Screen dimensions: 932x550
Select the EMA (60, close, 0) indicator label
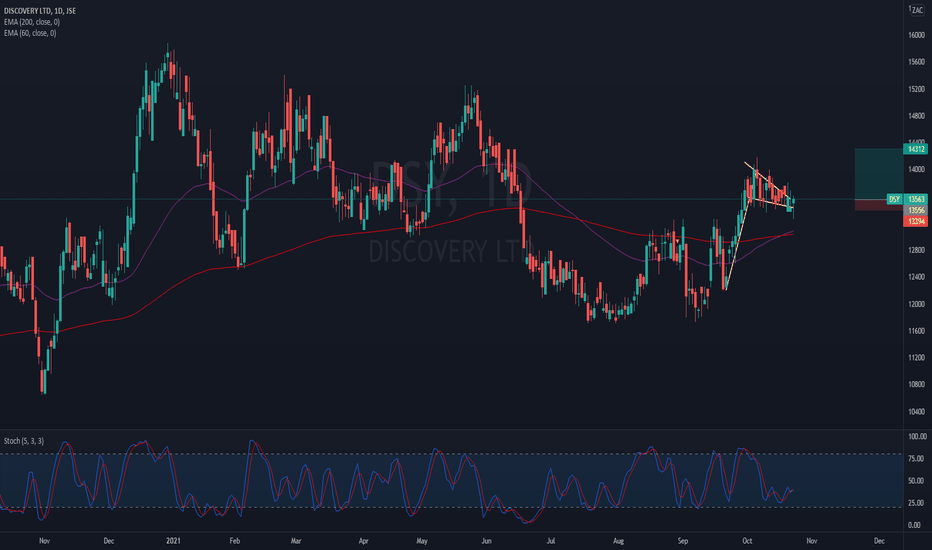pyautogui.click(x=30, y=33)
